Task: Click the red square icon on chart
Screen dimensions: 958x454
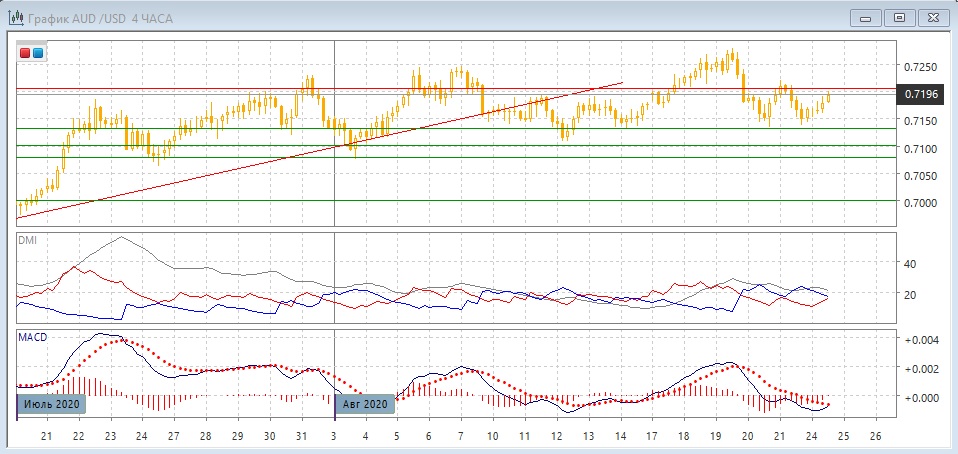Action: [25, 53]
